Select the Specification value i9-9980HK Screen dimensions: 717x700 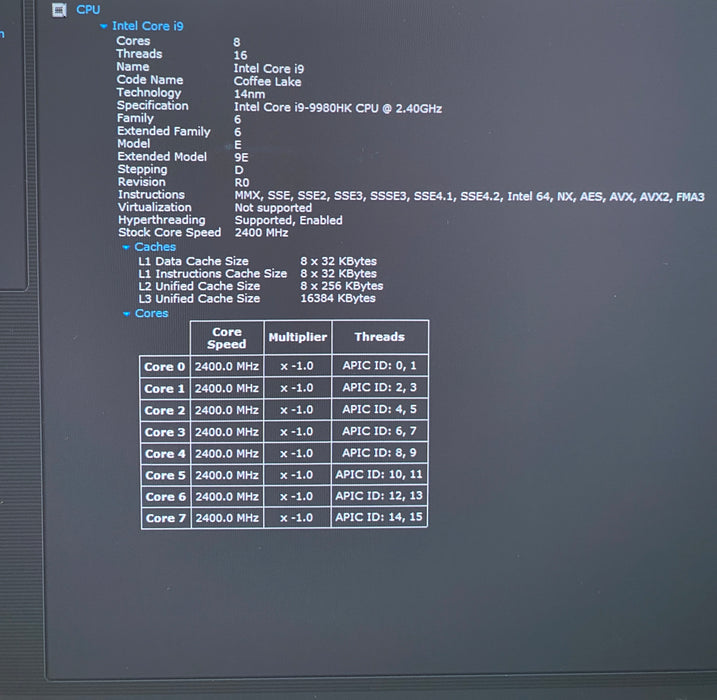pos(338,108)
